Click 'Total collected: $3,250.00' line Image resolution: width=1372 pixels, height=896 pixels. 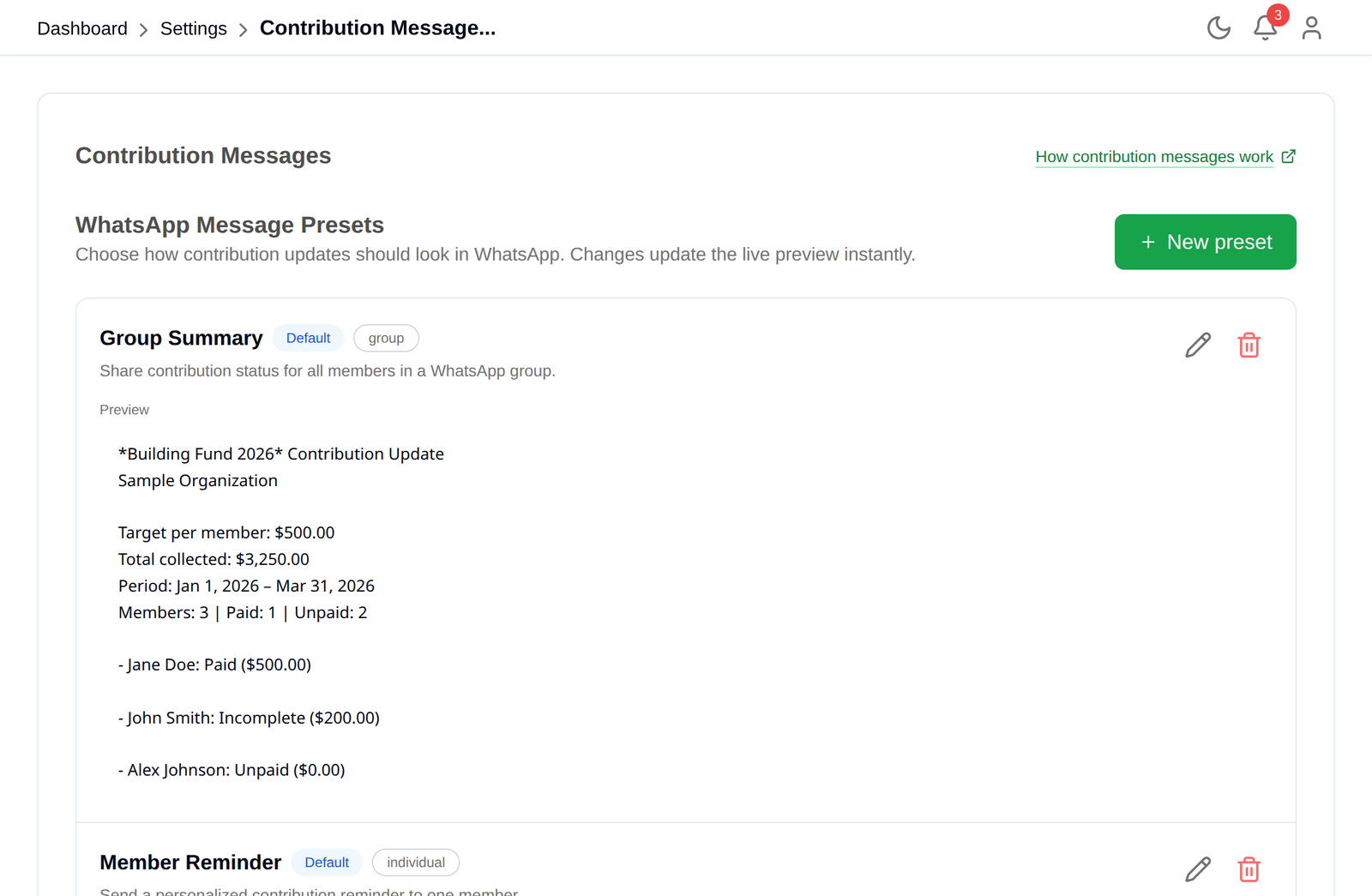tap(214, 559)
